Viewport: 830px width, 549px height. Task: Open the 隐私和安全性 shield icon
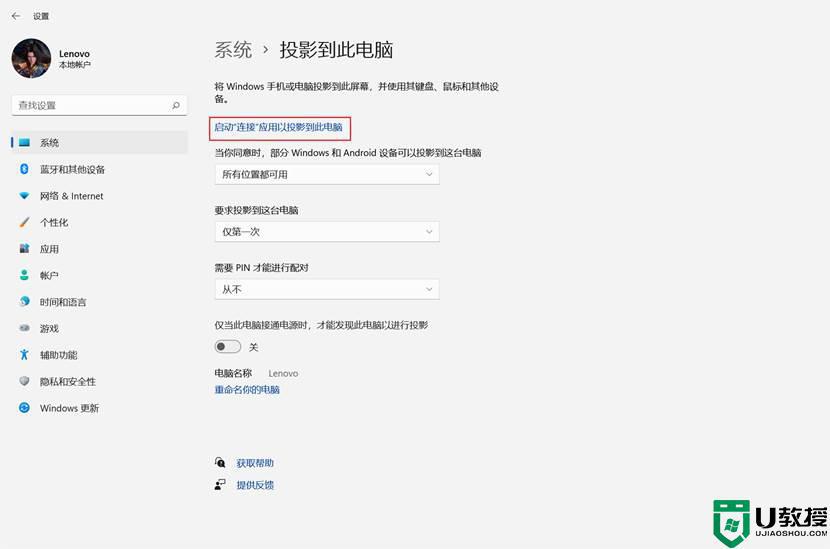[x=24, y=381]
